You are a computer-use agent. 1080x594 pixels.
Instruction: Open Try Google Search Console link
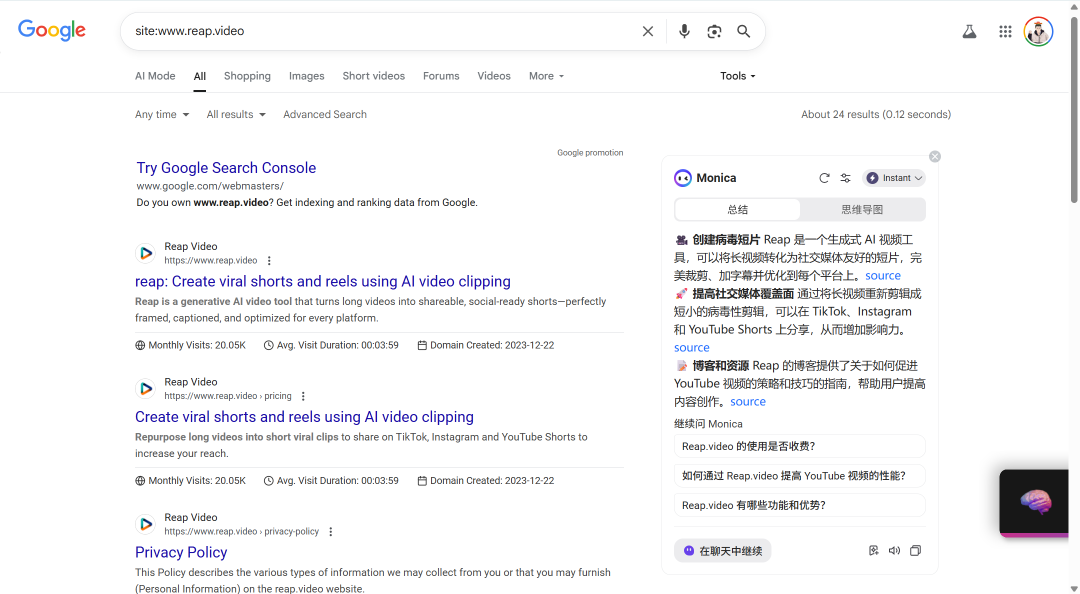226,167
